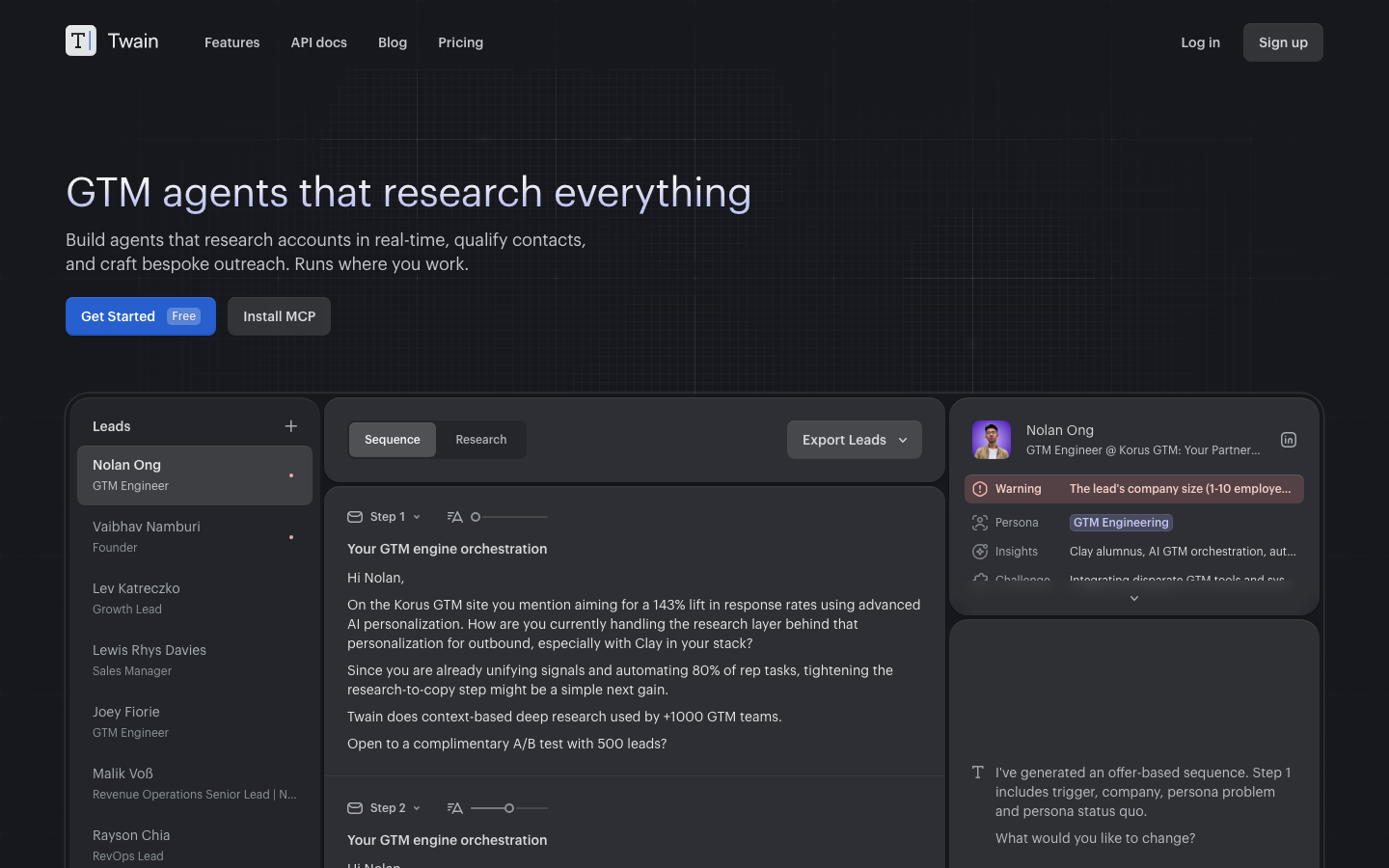Click the Twain logo icon

81,41
